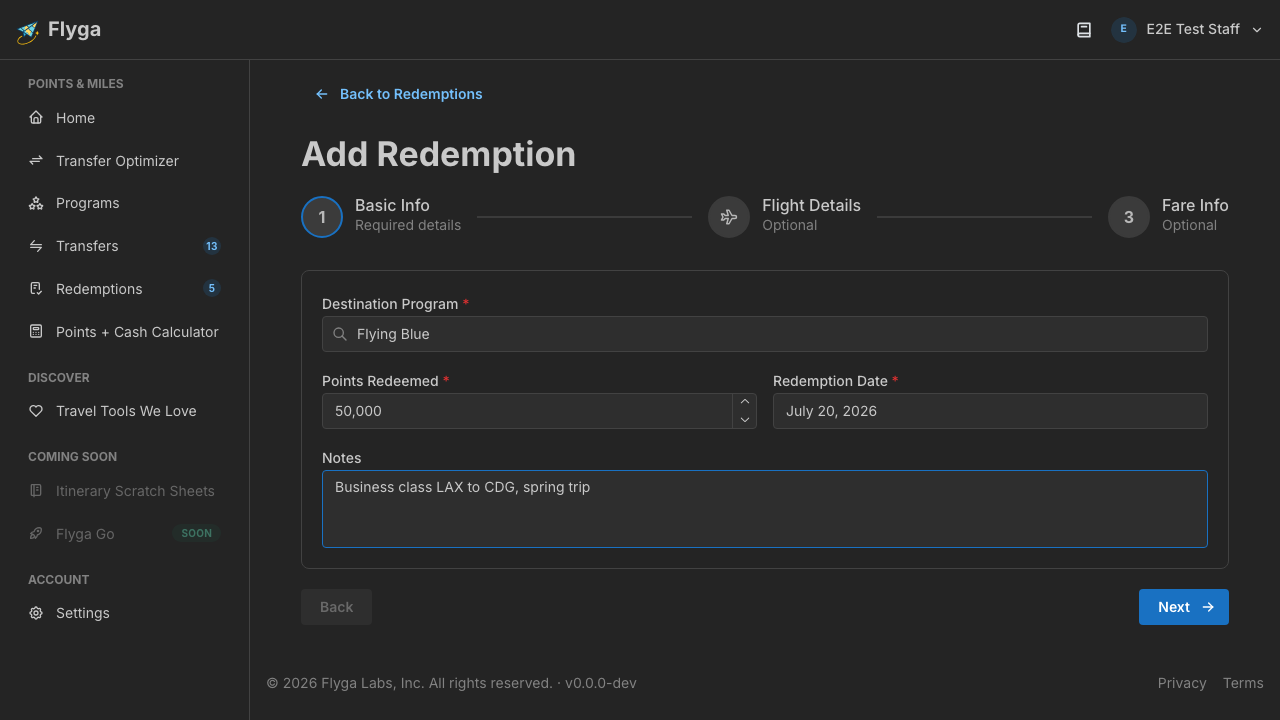Click inside the Notes text area
The image size is (1280, 720).
[x=765, y=509]
